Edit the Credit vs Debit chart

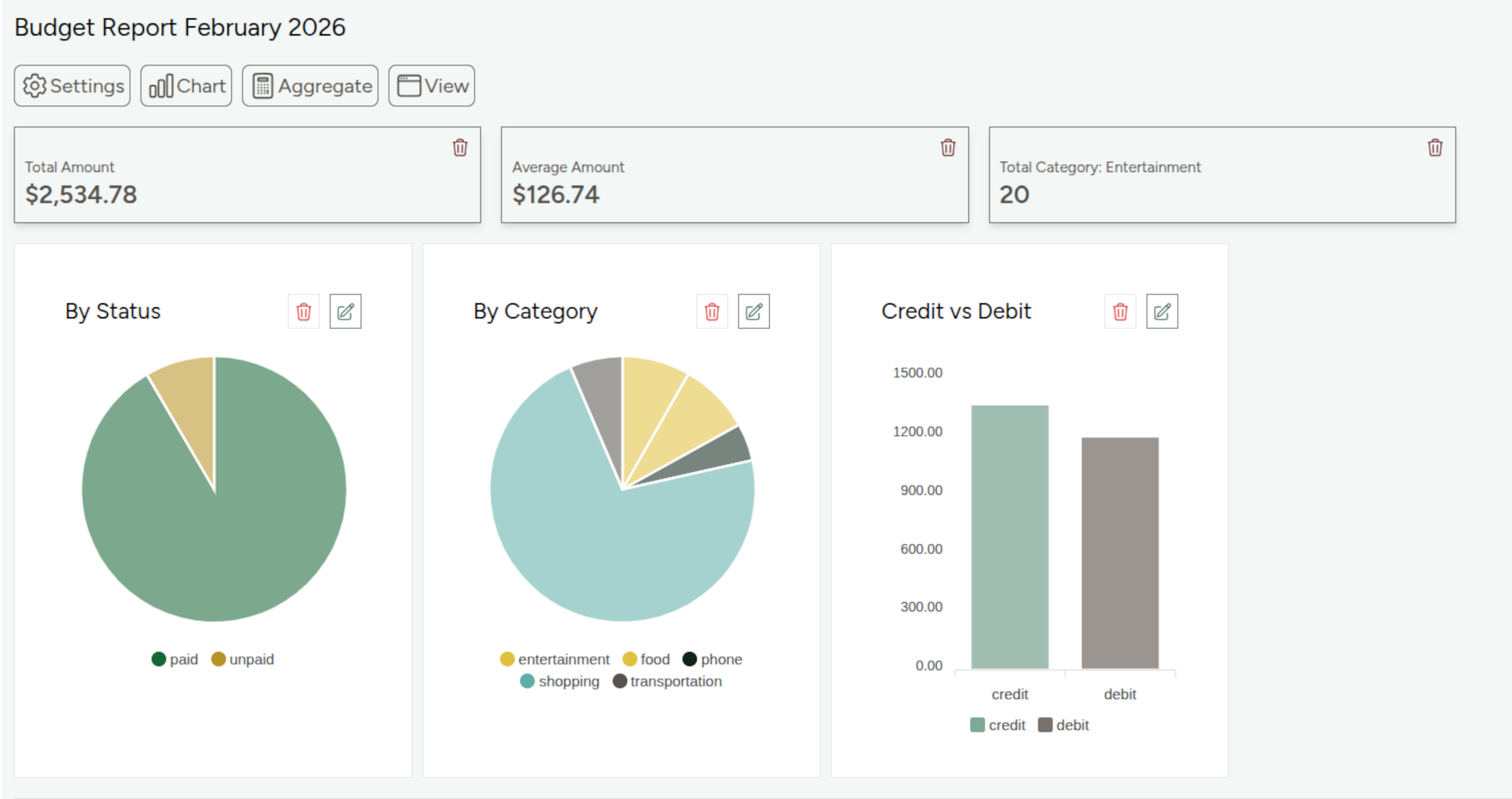tap(1161, 312)
